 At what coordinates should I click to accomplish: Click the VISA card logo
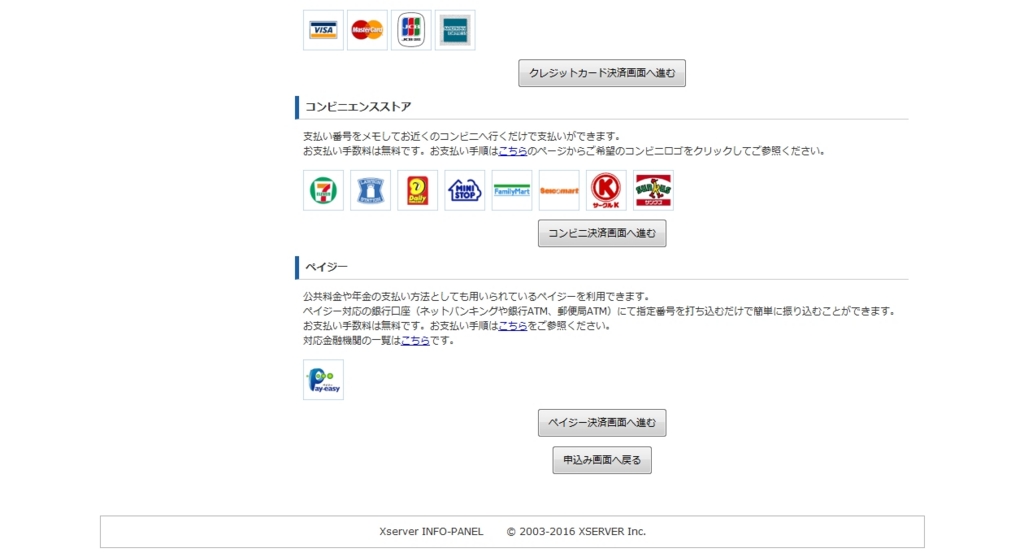[x=323, y=30]
